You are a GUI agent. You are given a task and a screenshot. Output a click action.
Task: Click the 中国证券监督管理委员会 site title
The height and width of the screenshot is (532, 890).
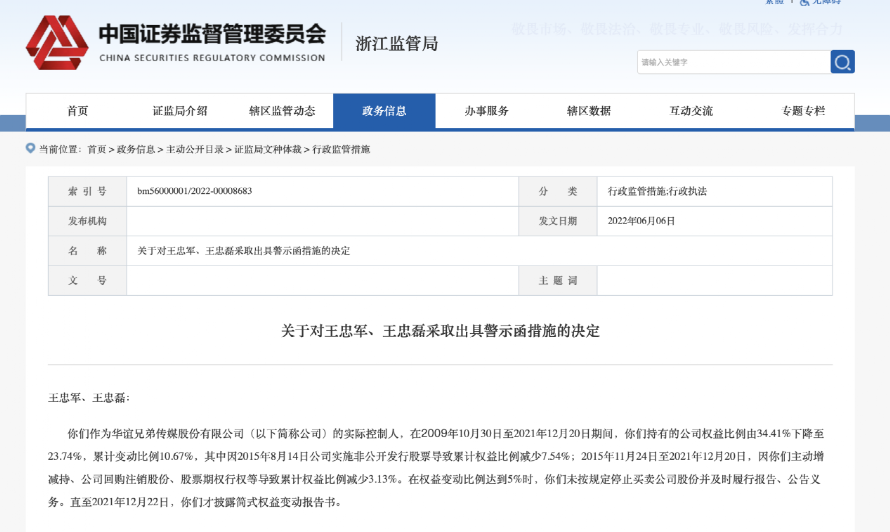coord(212,34)
